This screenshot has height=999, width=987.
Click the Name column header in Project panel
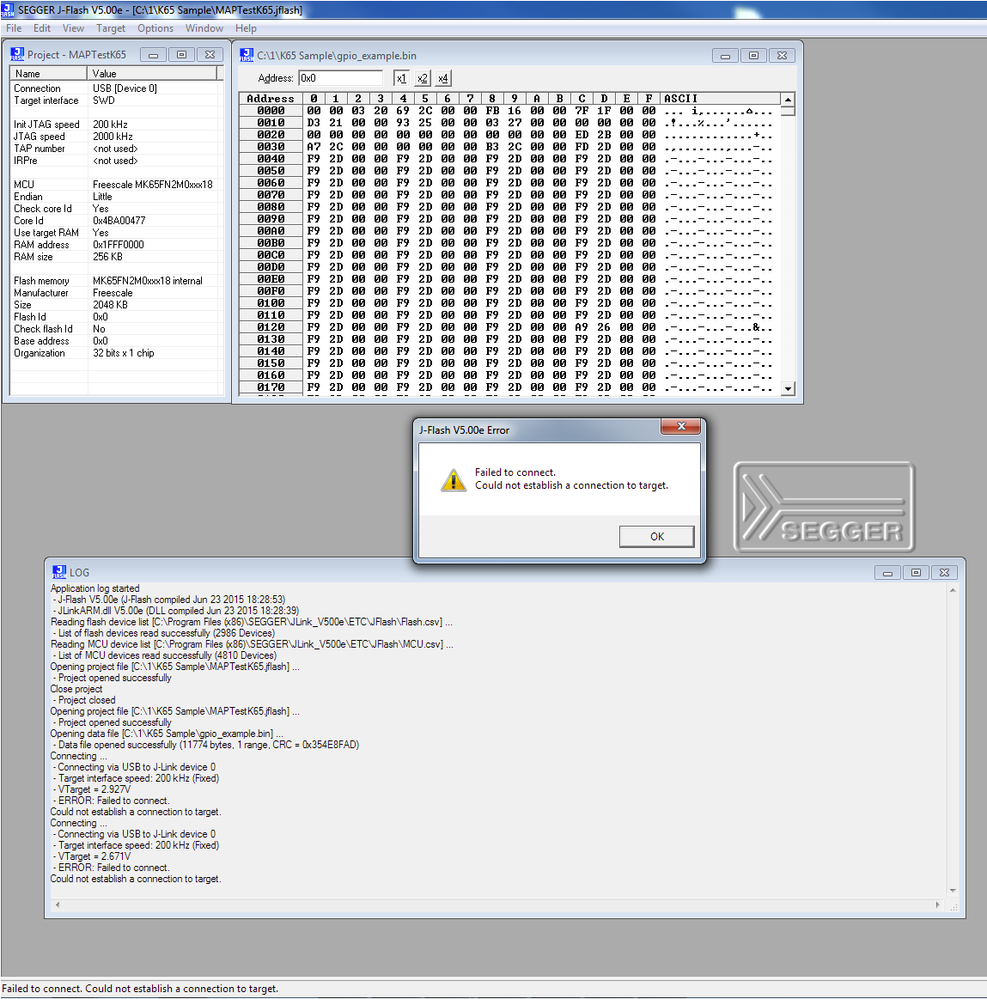[x=49, y=73]
